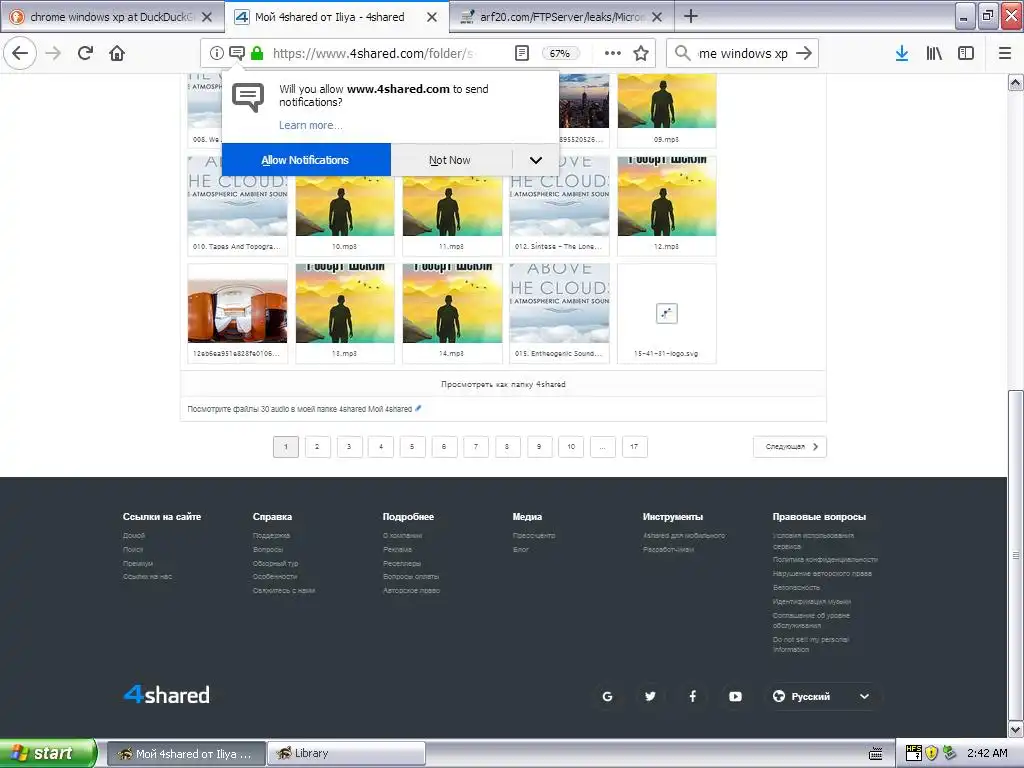Follow the Learn more link

tap(310, 125)
